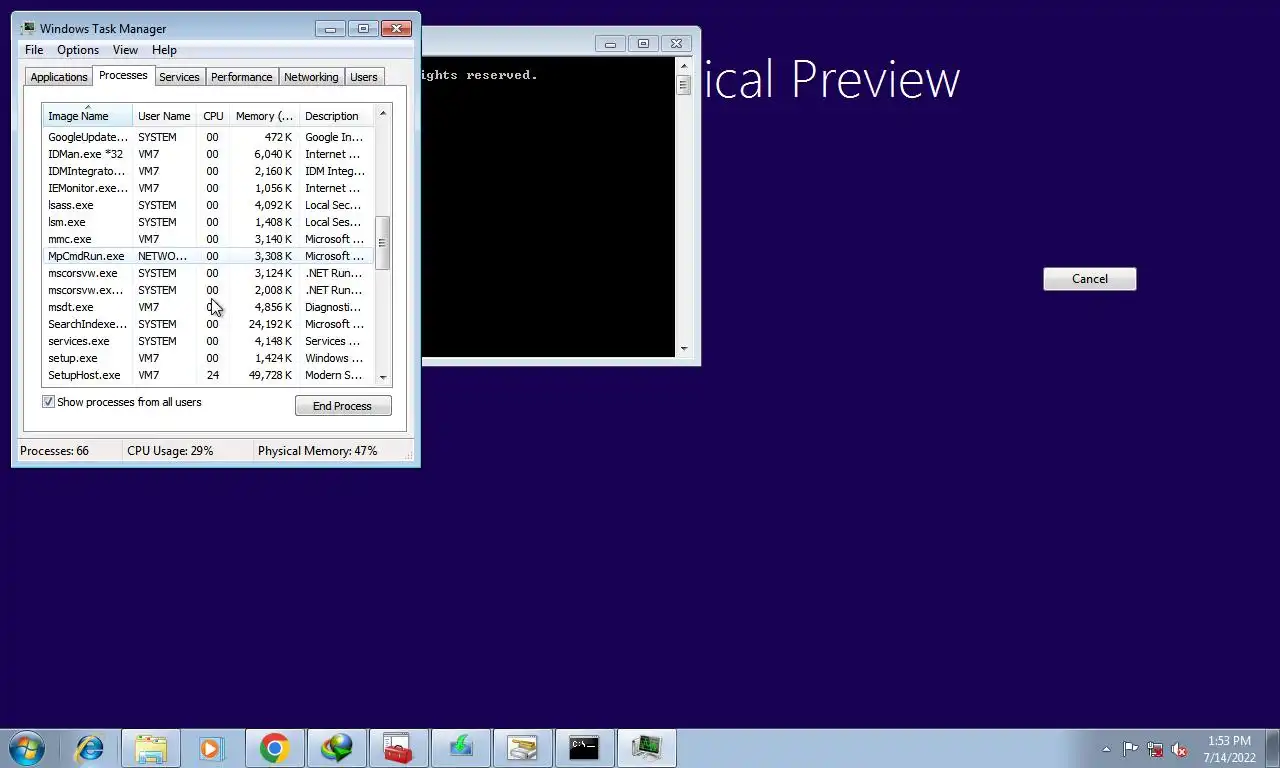This screenshot has height=768, width=1280.
Task: Select the msdt.exe process
Action: coord(208,307)
